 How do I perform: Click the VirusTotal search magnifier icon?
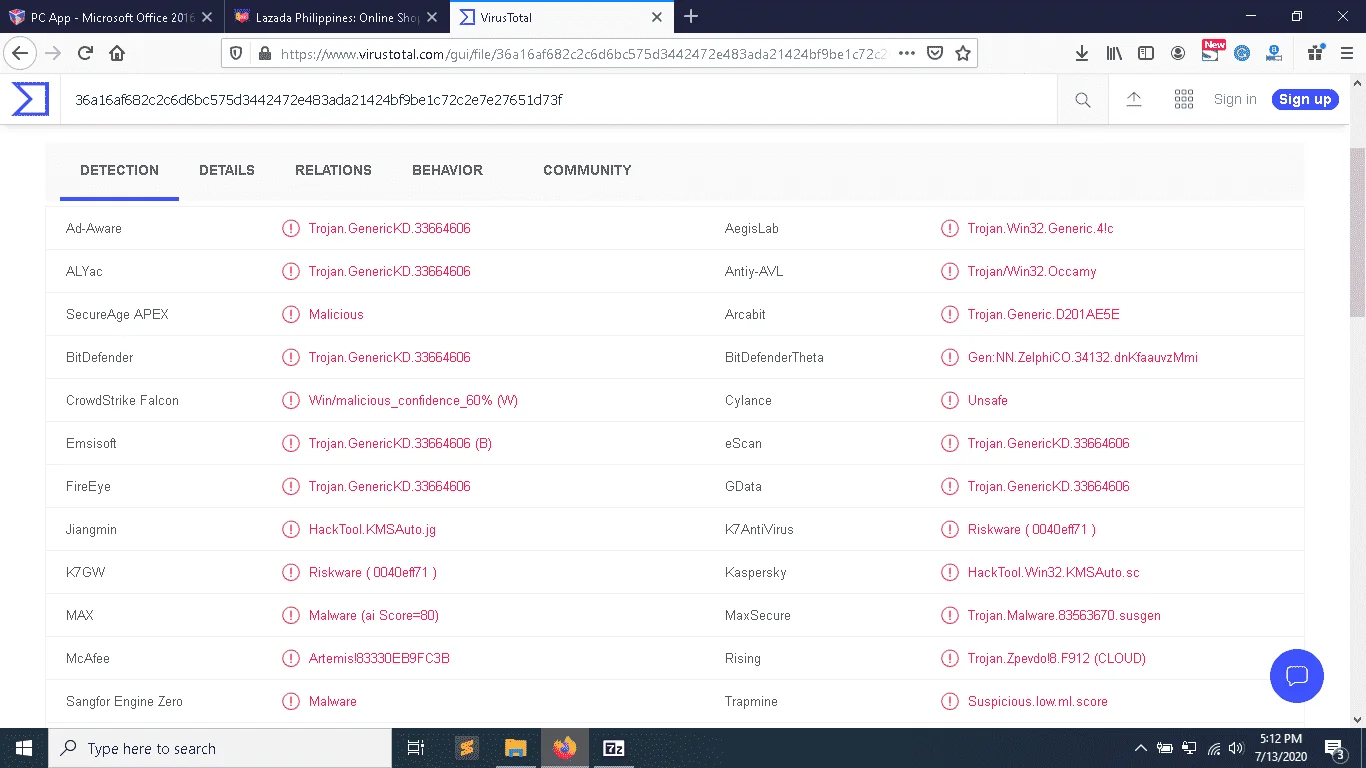1083,100
